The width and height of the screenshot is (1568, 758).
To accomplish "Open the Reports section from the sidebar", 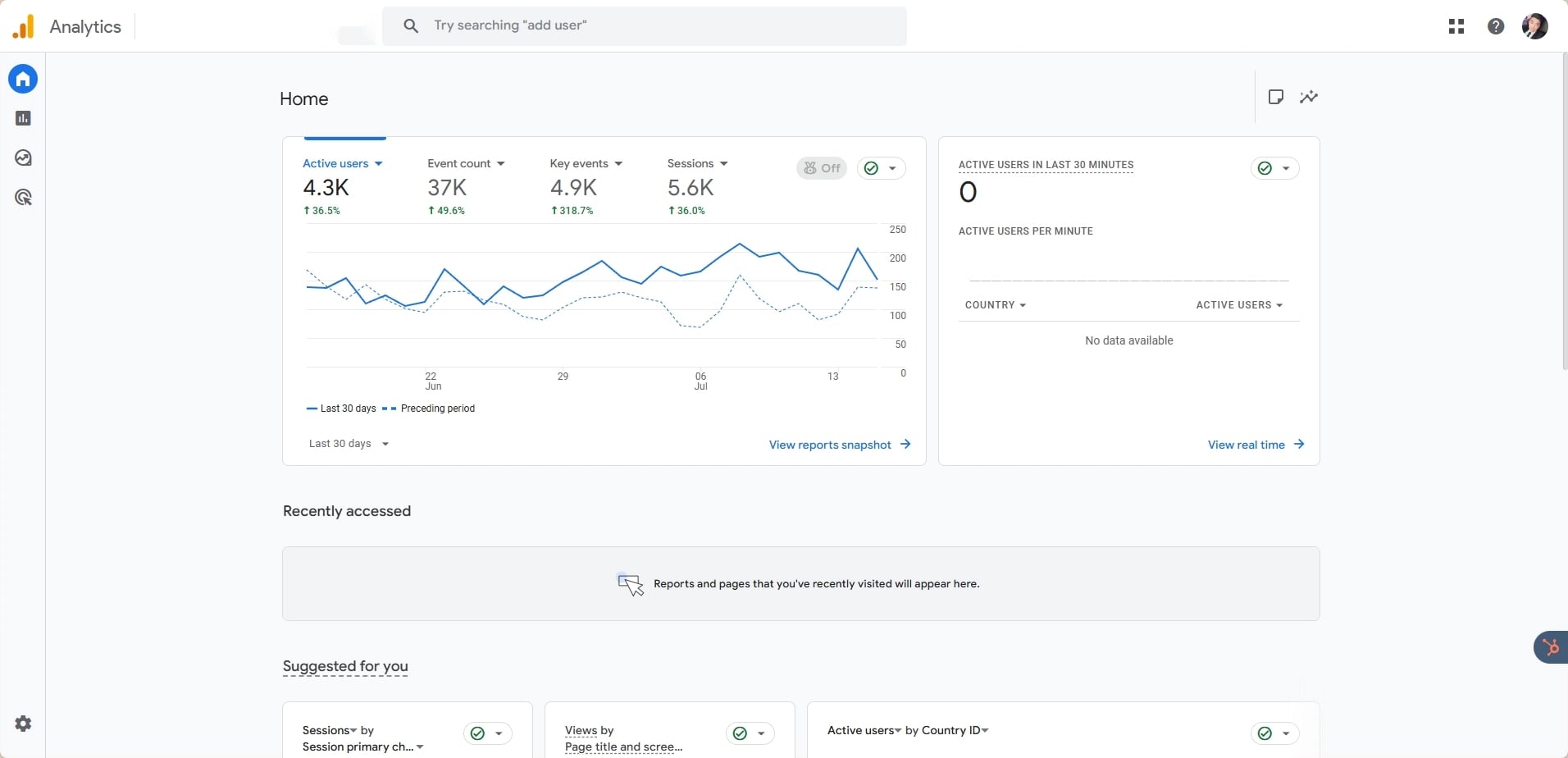I will tap(22, 117).
